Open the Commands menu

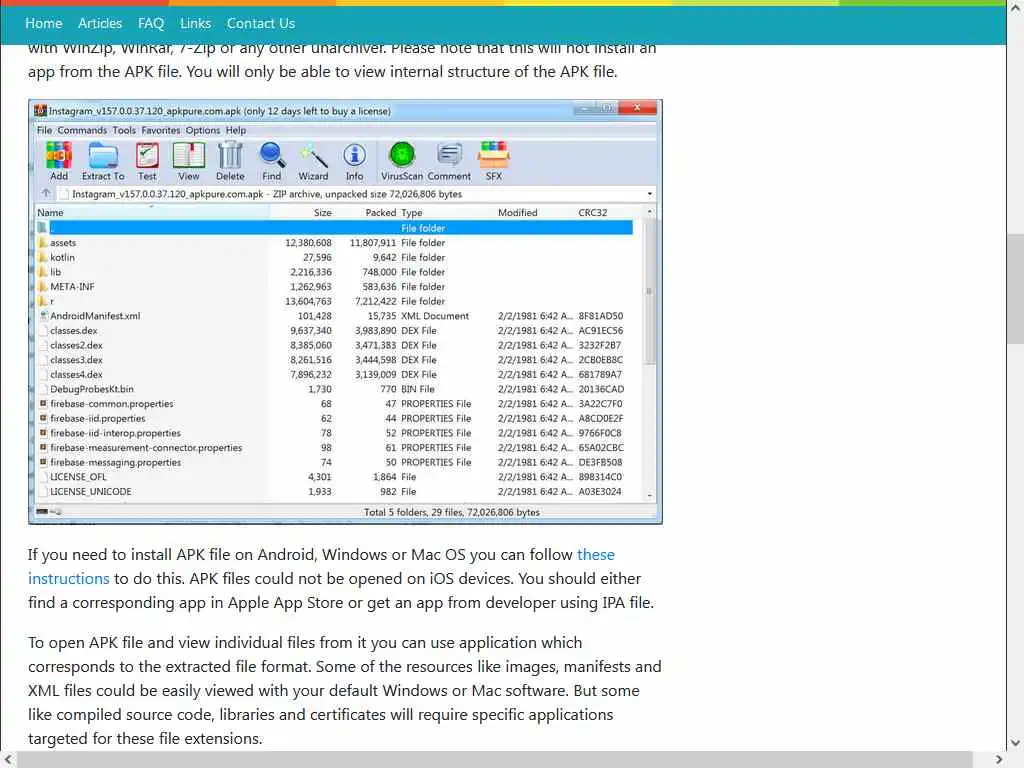coord(82,130)
